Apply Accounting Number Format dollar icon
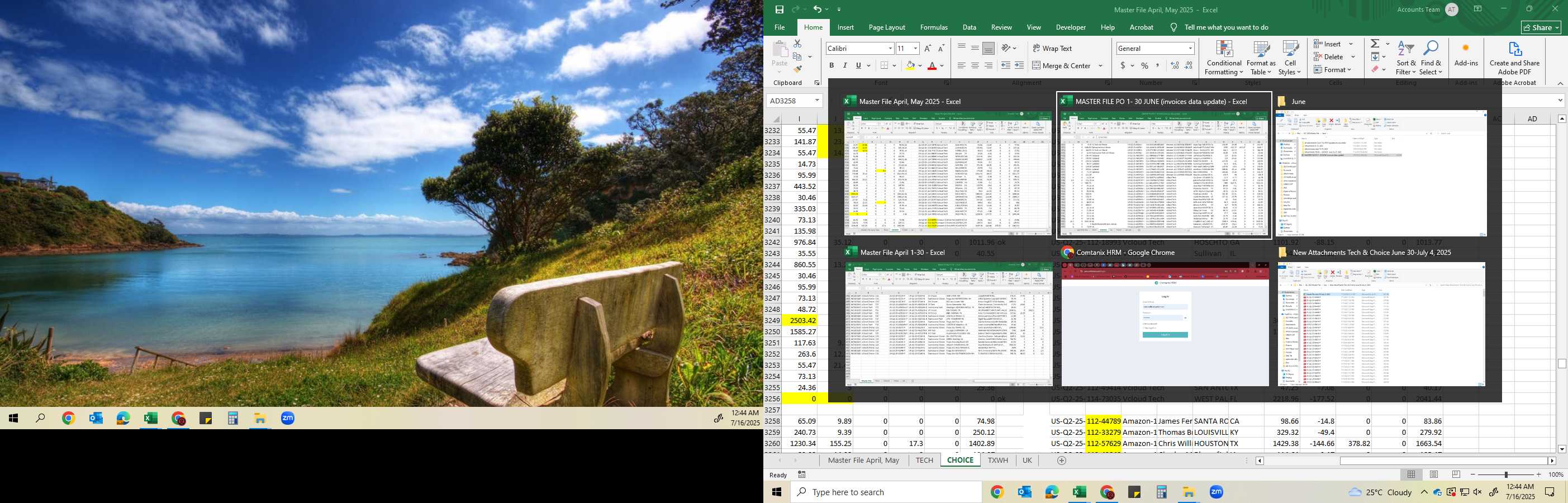 tap(1123, 66)
